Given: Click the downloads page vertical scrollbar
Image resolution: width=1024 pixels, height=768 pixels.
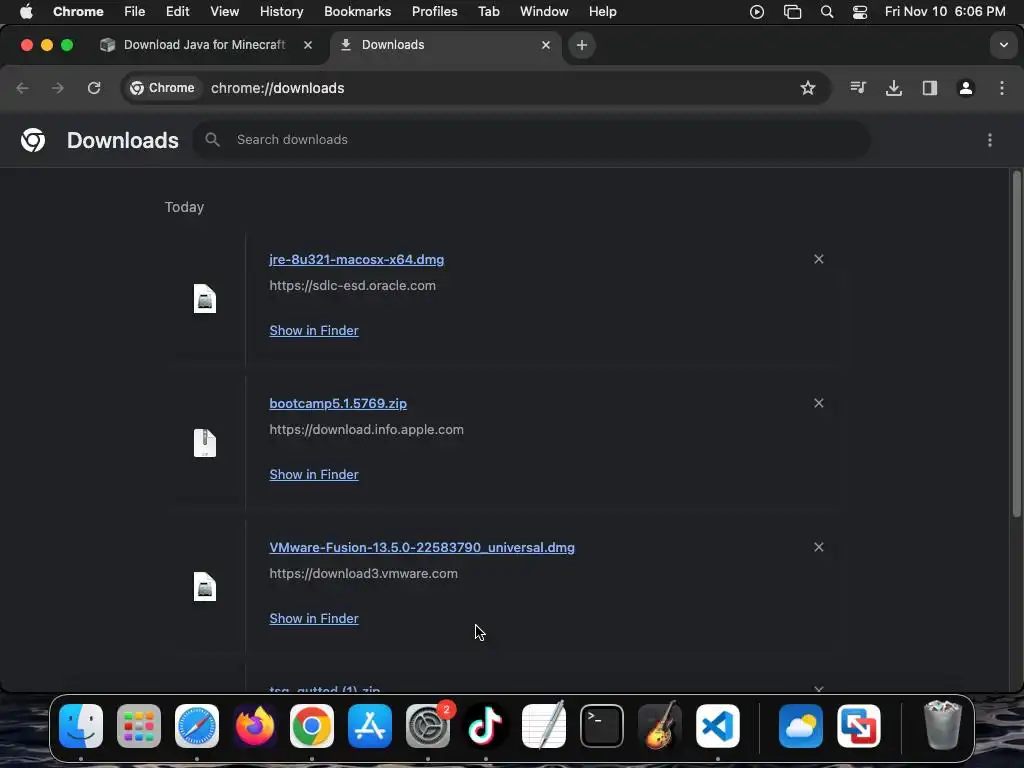Looking at the screenshot, I should coord(1016,344).
